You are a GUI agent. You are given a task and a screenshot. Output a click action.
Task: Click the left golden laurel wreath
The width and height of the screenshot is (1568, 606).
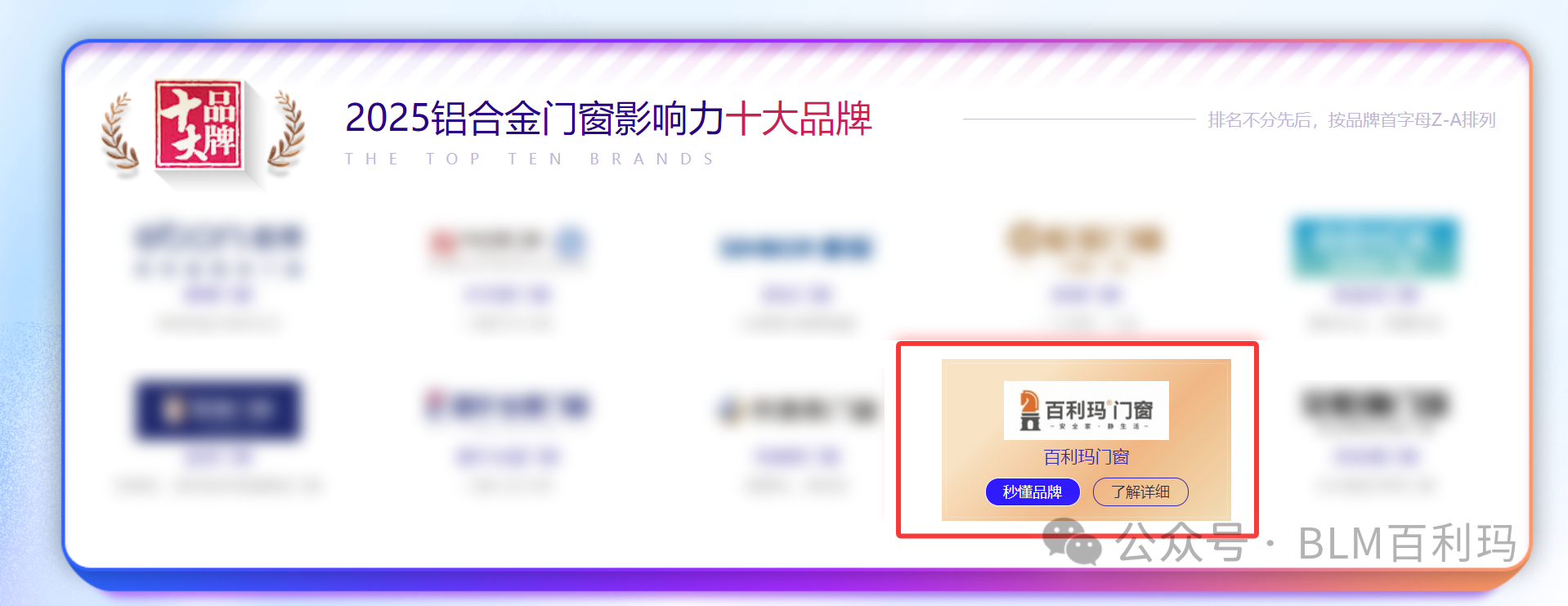pyautogui.click(x=119, y=134)
